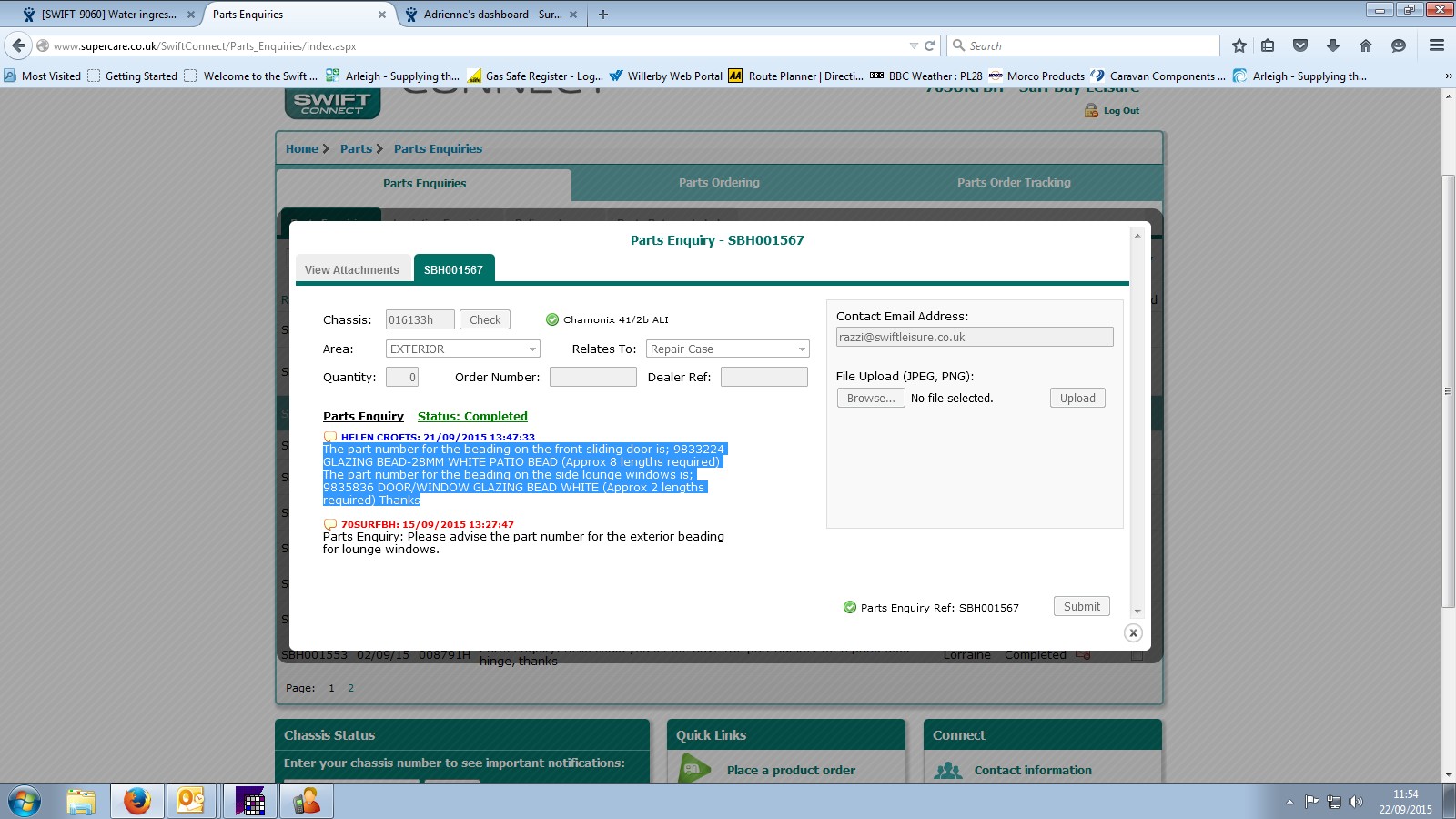This screenshot has width=1456, height=819.
Task: Open the Relates To dropdown
Action: 727,349
